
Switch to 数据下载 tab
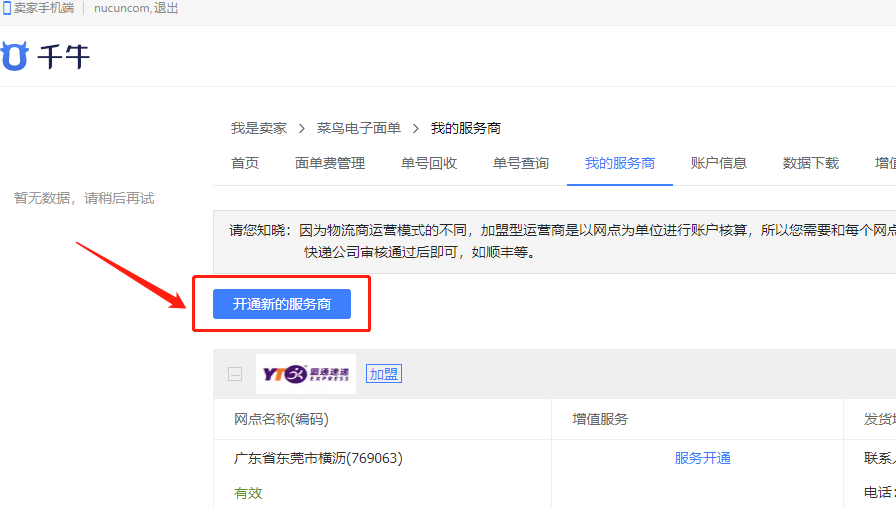click(811, 163)
